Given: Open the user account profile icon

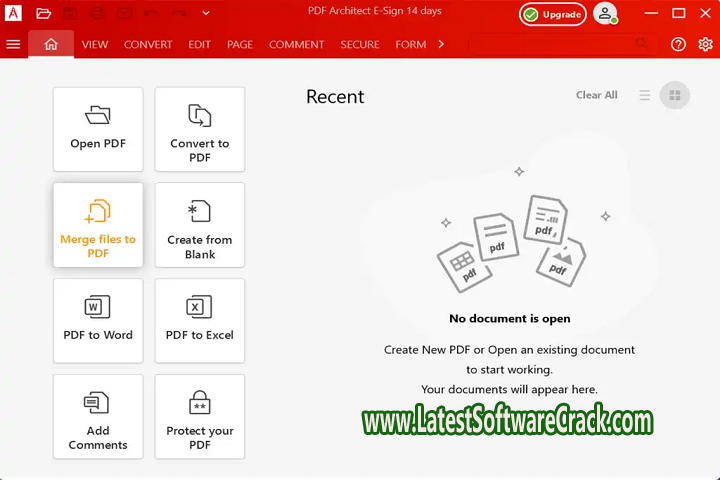Looking at the screenshot, I should tap(604, 14).
